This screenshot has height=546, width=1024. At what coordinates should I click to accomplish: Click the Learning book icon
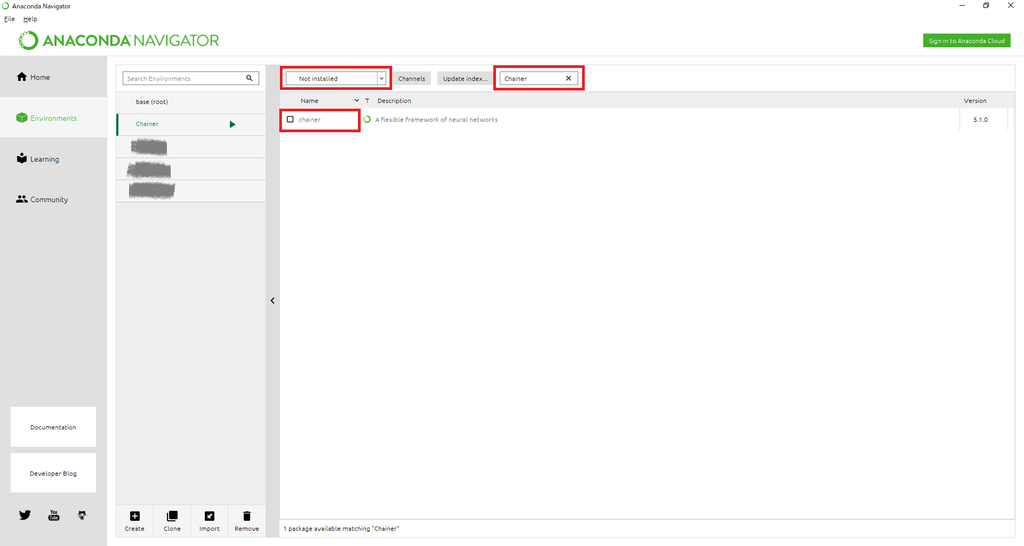click(x=22, y=158)
